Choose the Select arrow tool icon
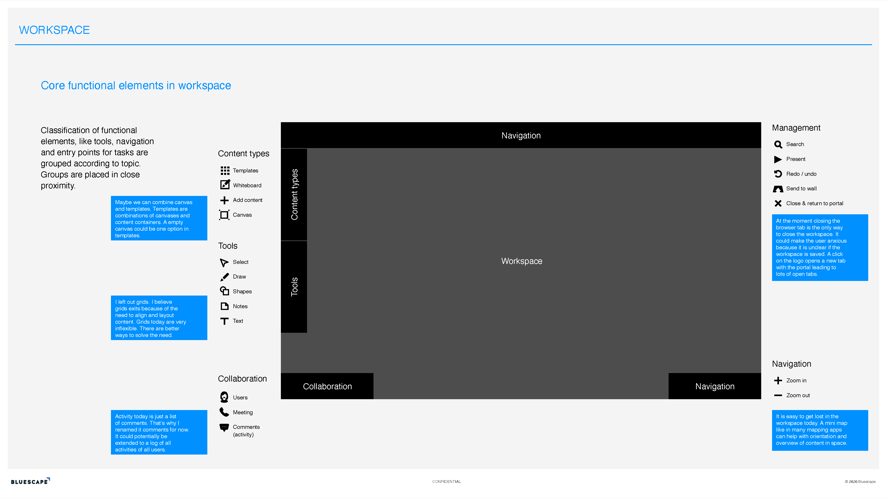887x499 pixels. (x=225, y=262)
